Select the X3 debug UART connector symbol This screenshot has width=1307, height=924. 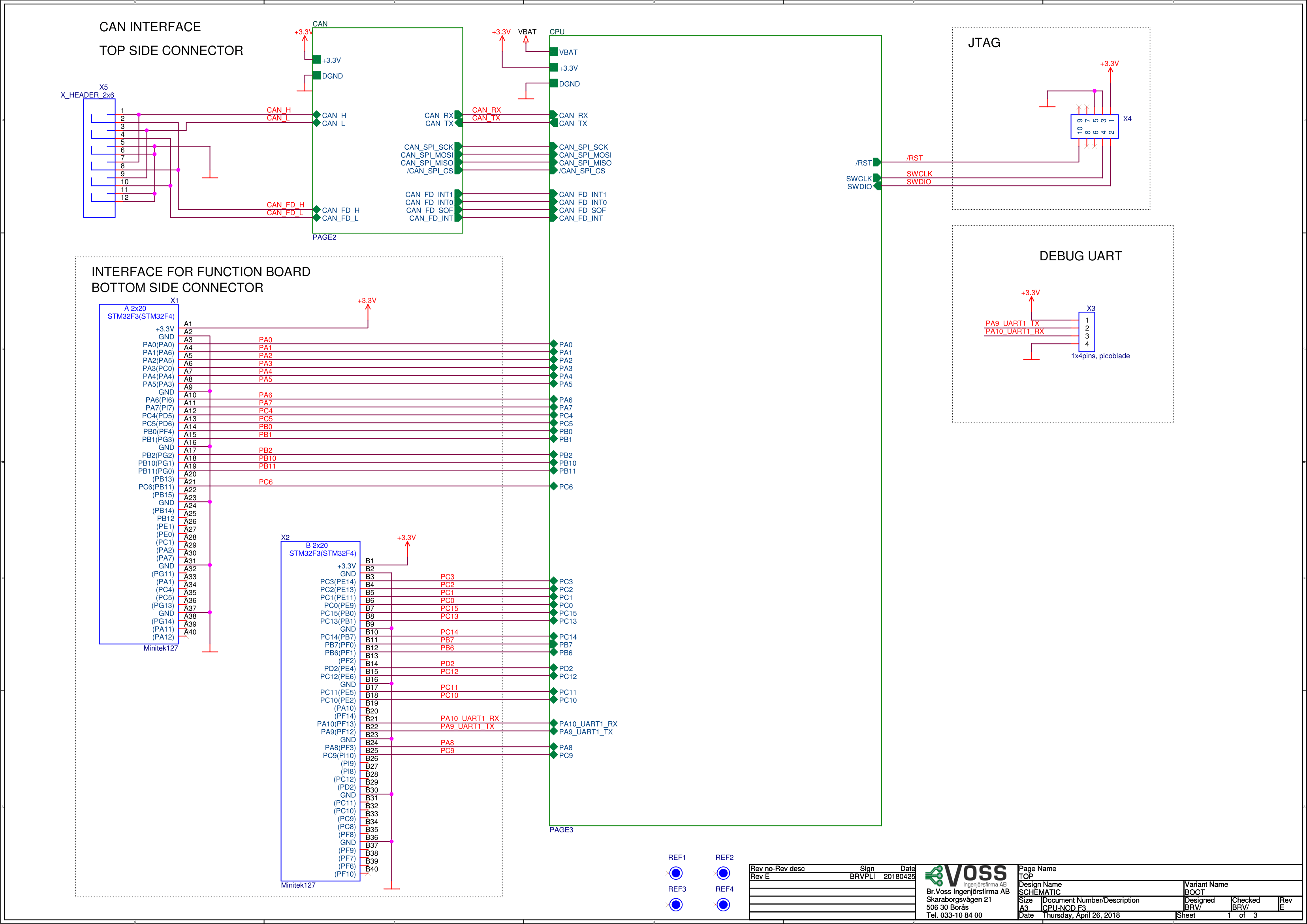[1087, 332]
